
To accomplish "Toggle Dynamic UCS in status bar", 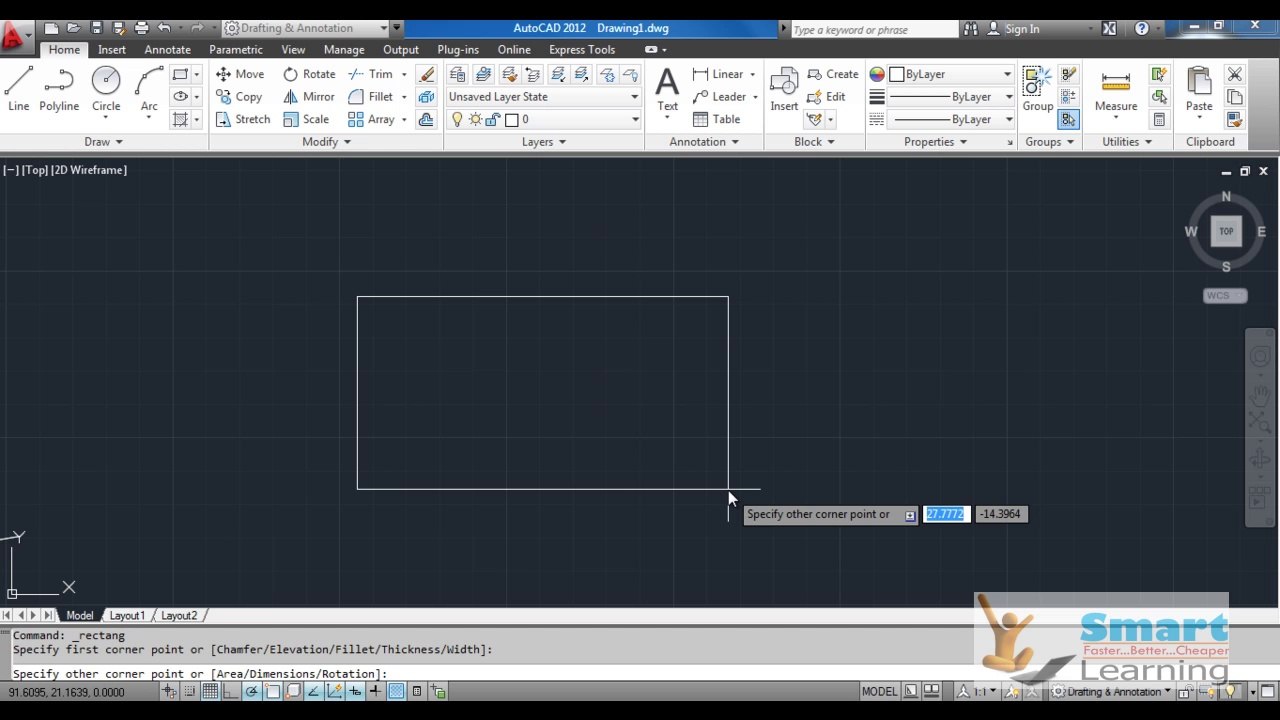I will coord(334,691).
